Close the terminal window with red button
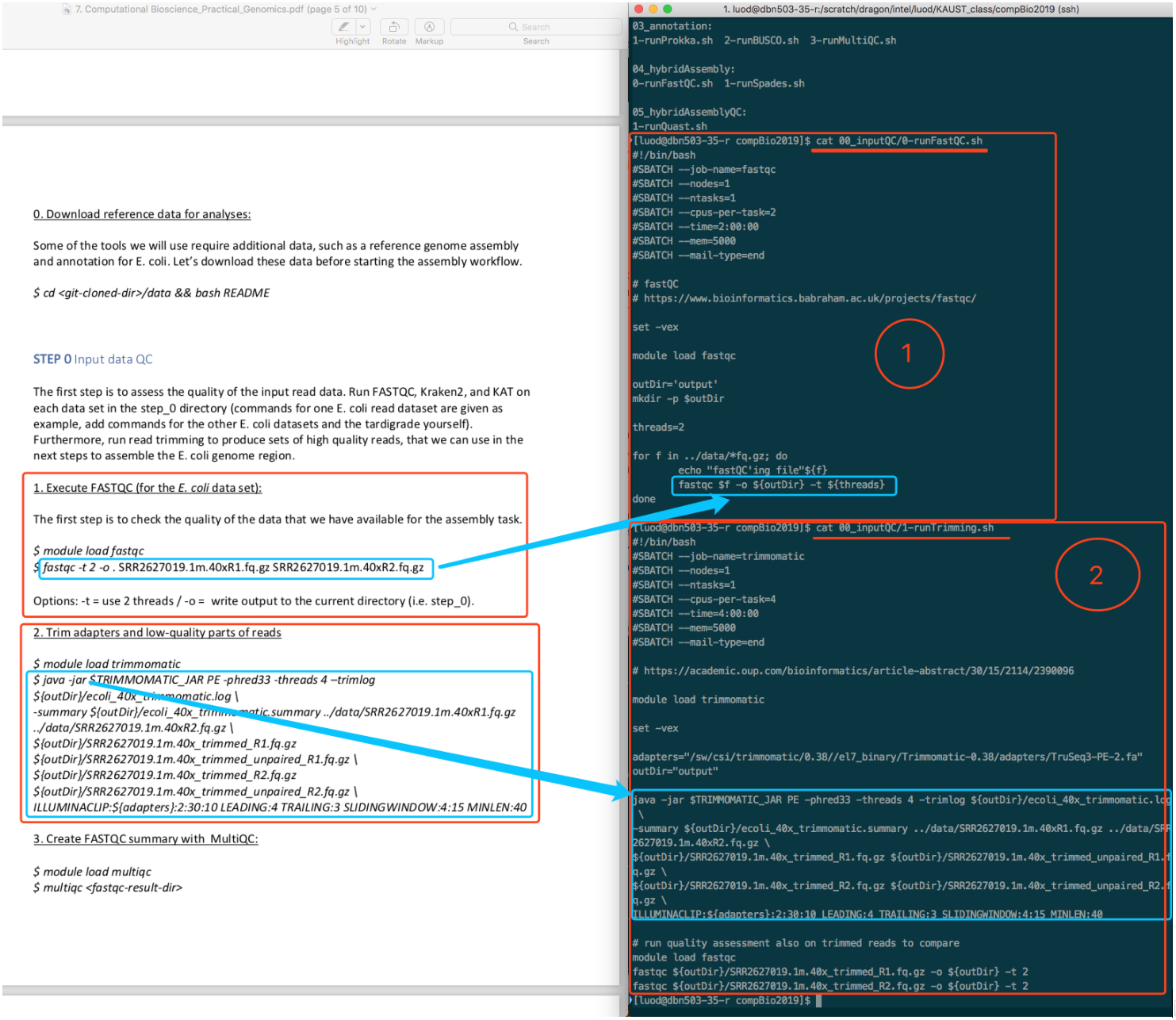The height and width of the screenshot is (1020, 1176). coord(638,9)
